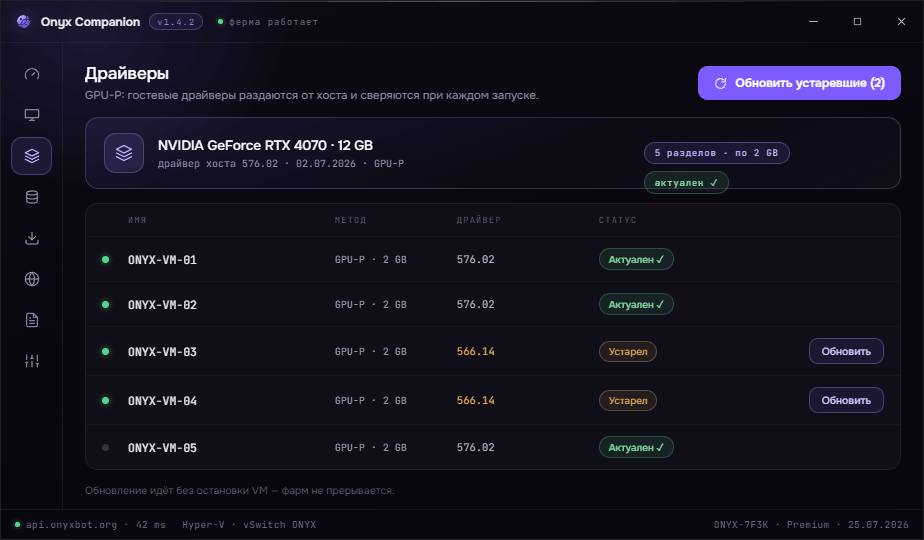The height and width of the screenshot is (540, 924).
Task: Select the ONYX-VM-03 name
Action: [162, 351]
